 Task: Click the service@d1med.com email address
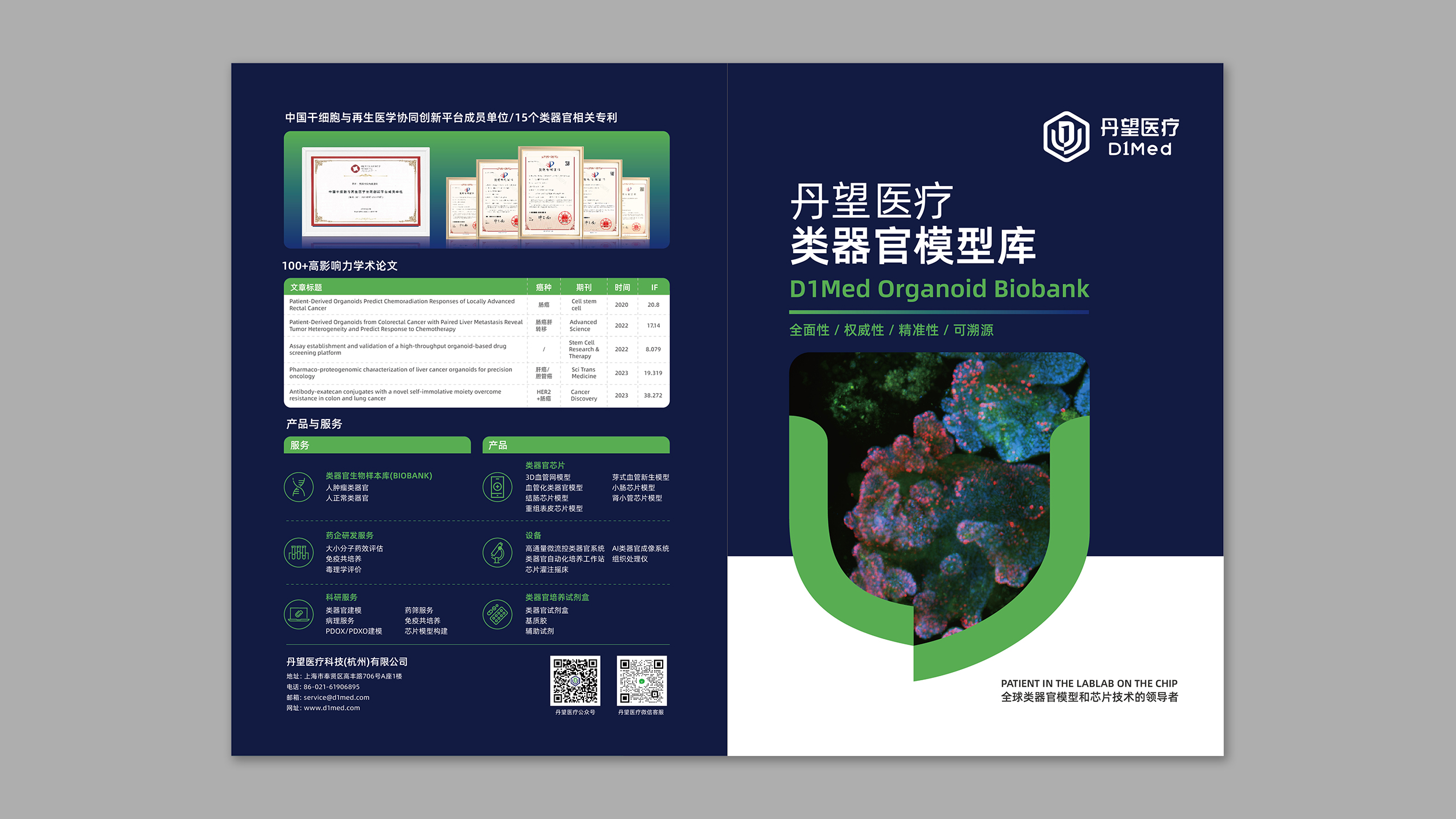tap(336, 698)
